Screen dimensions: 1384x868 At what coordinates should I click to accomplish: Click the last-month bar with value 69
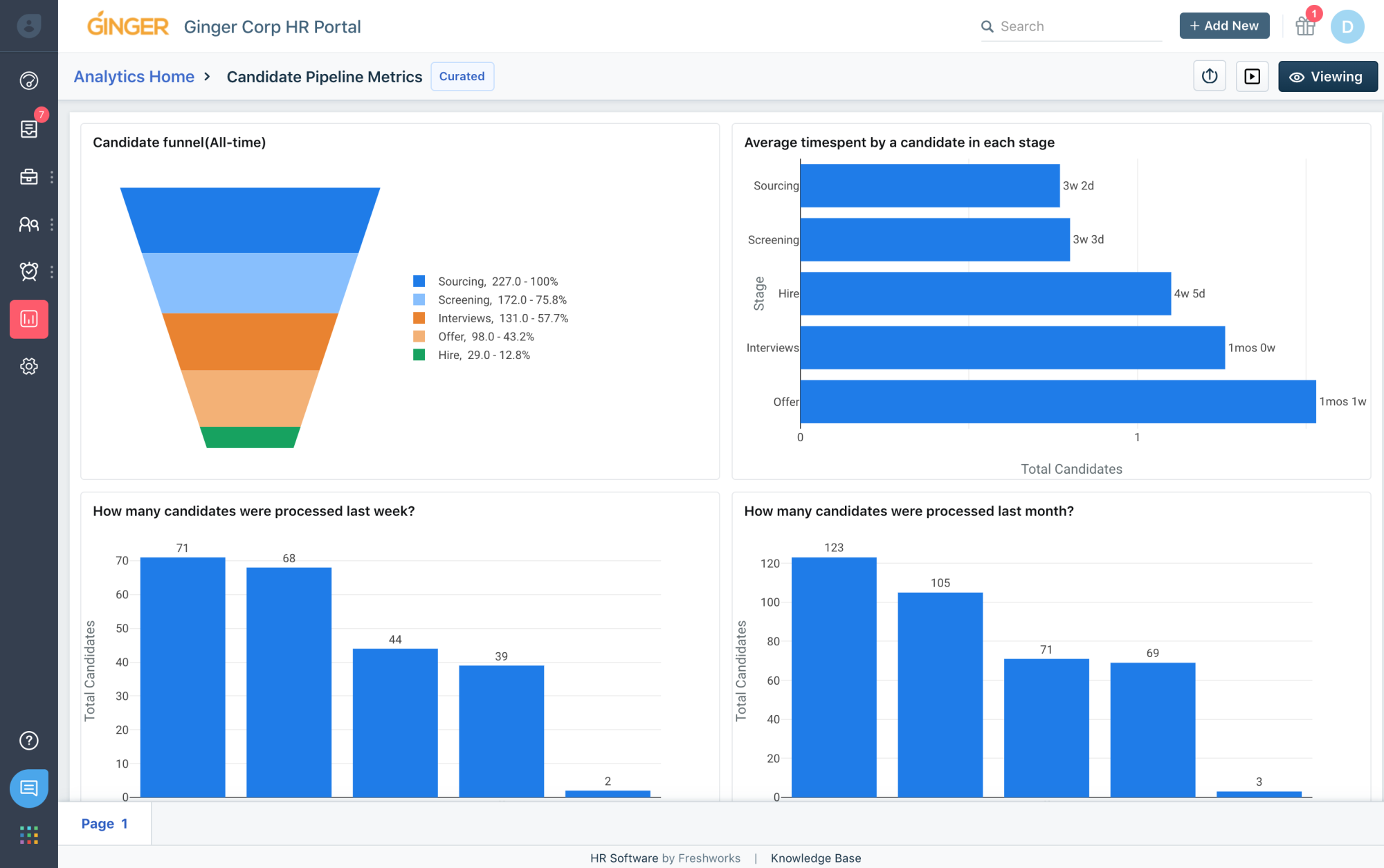coord(1153,730)
